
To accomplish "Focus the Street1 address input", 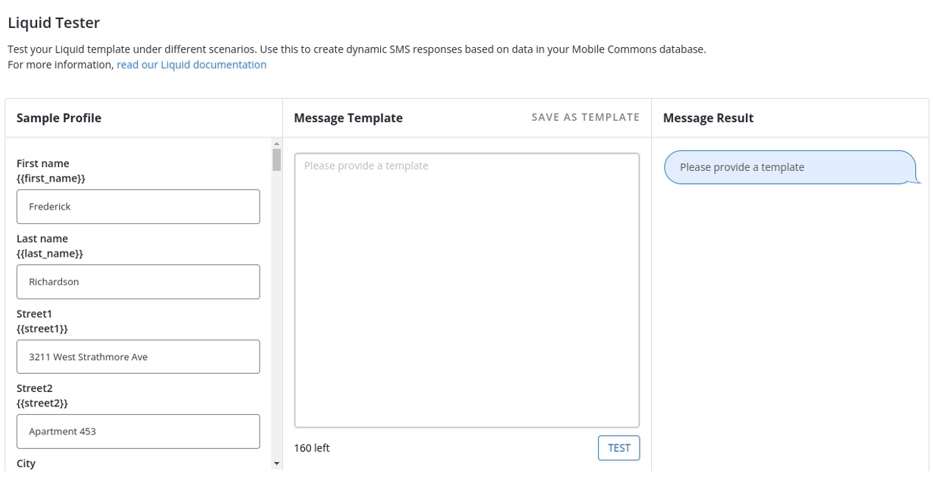I will coord(138,357).
